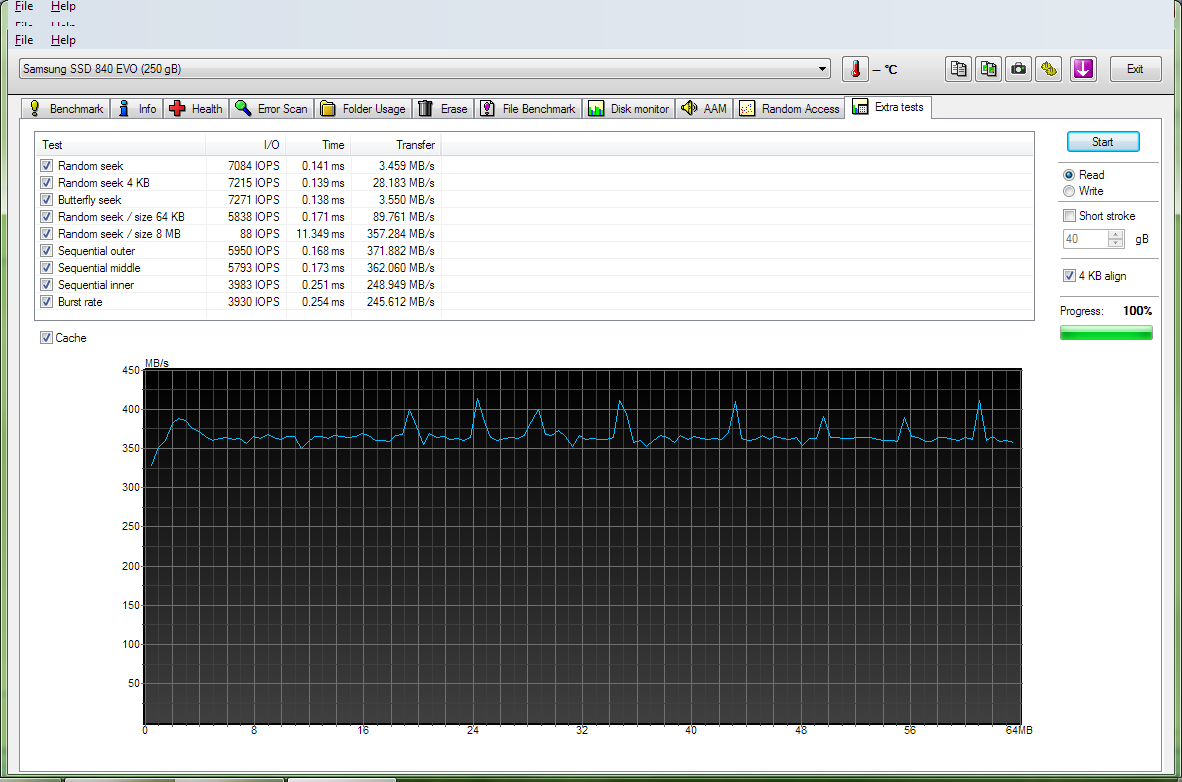Uncheck the Random seek 4 KB checkbox
Viewport: 1182px width, 782px height.
coord(47,182)
